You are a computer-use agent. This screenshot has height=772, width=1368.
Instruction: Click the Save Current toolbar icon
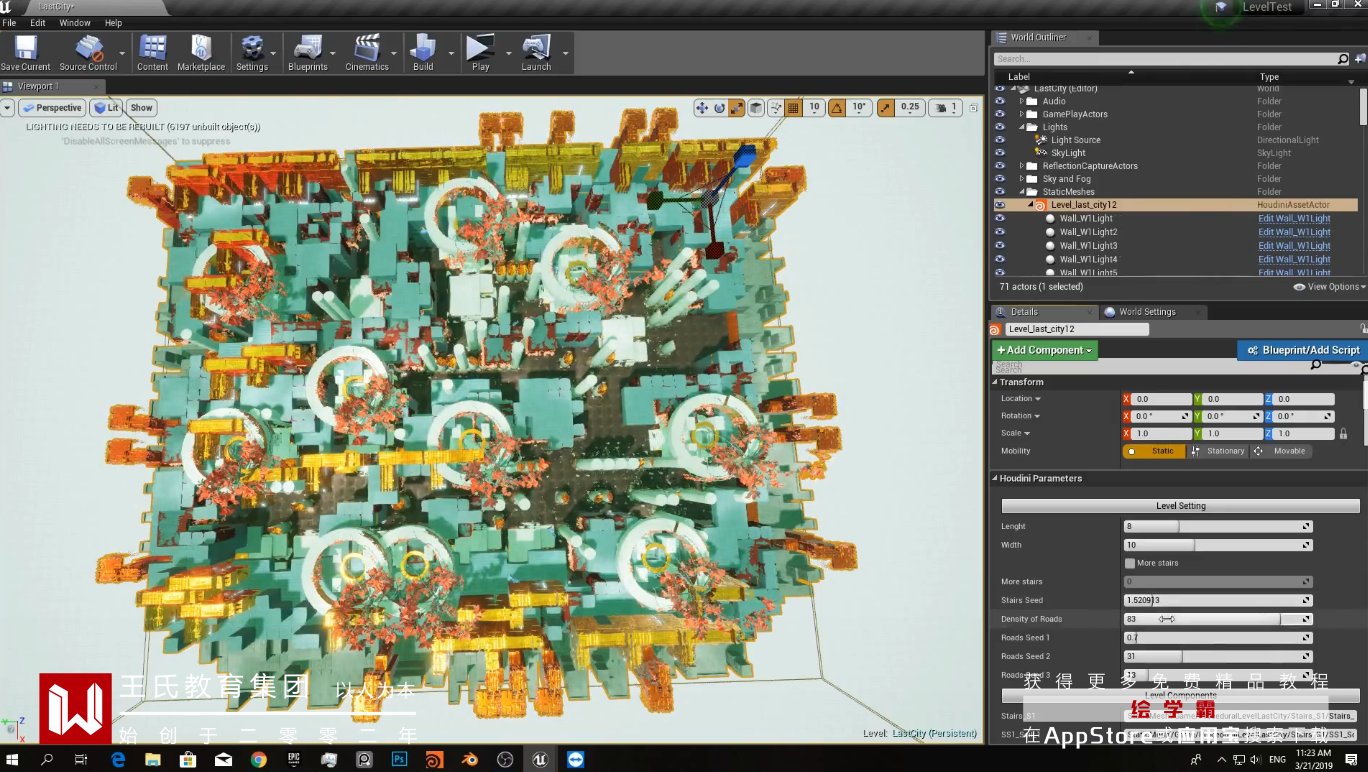coord(26,49)
